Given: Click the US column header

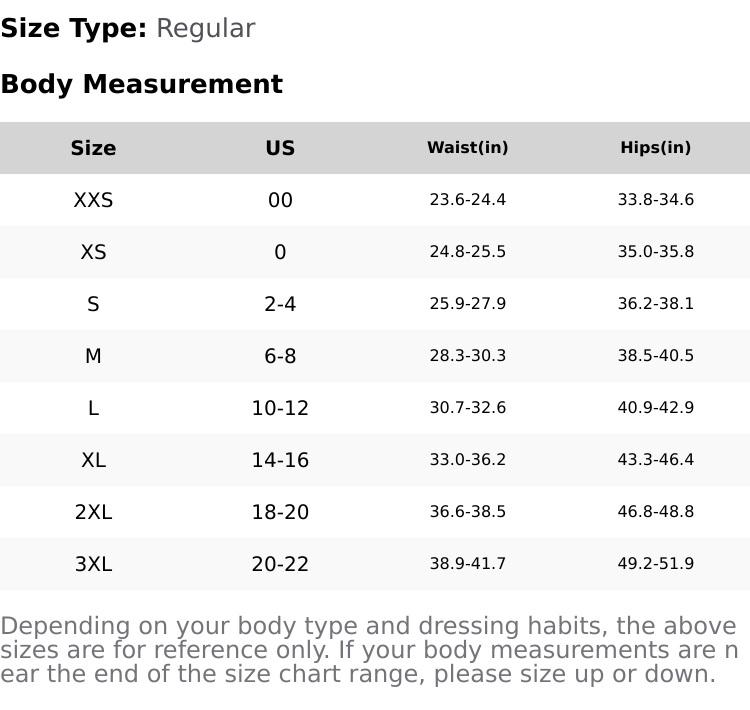Looking at the screenshot, I should (x=280, y=148).
